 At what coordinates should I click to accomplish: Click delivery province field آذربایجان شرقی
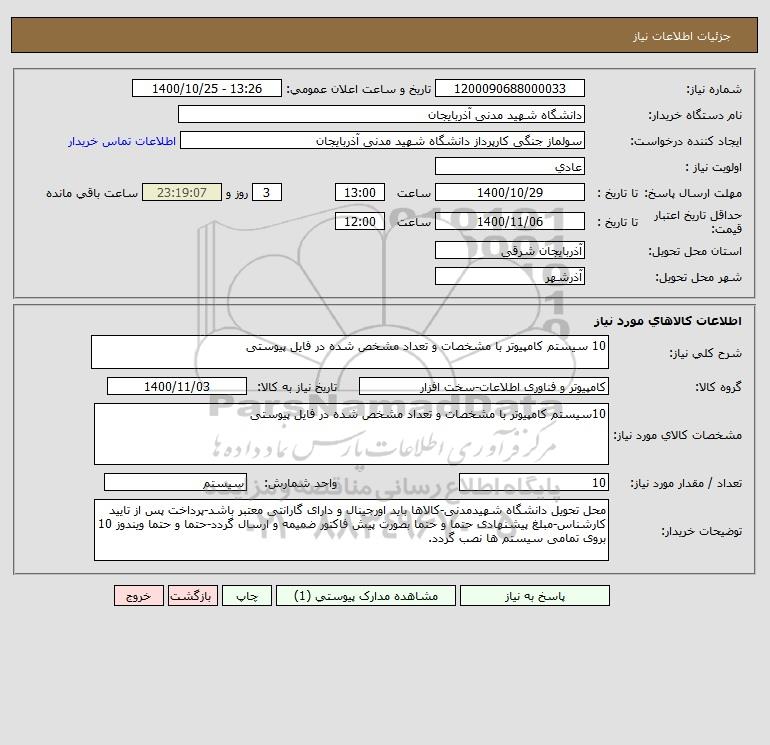pos(510,250)
